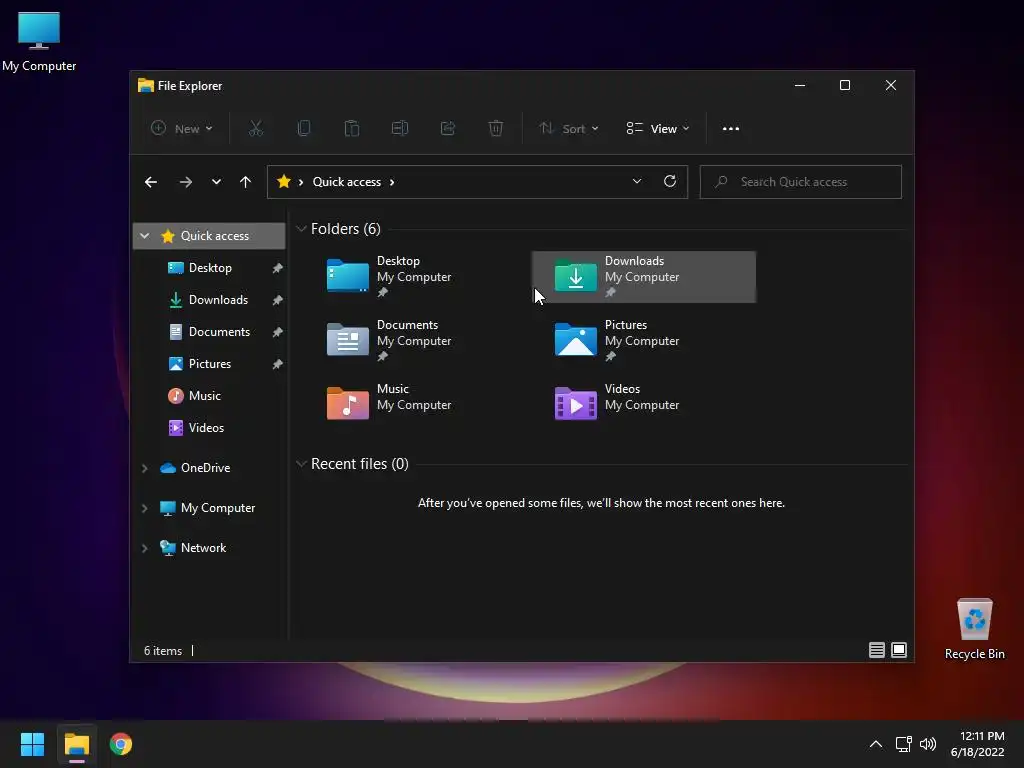Click the yellow star icon in address bar
The width and height of the screenshot is (1024, 768).
[283, 182]
